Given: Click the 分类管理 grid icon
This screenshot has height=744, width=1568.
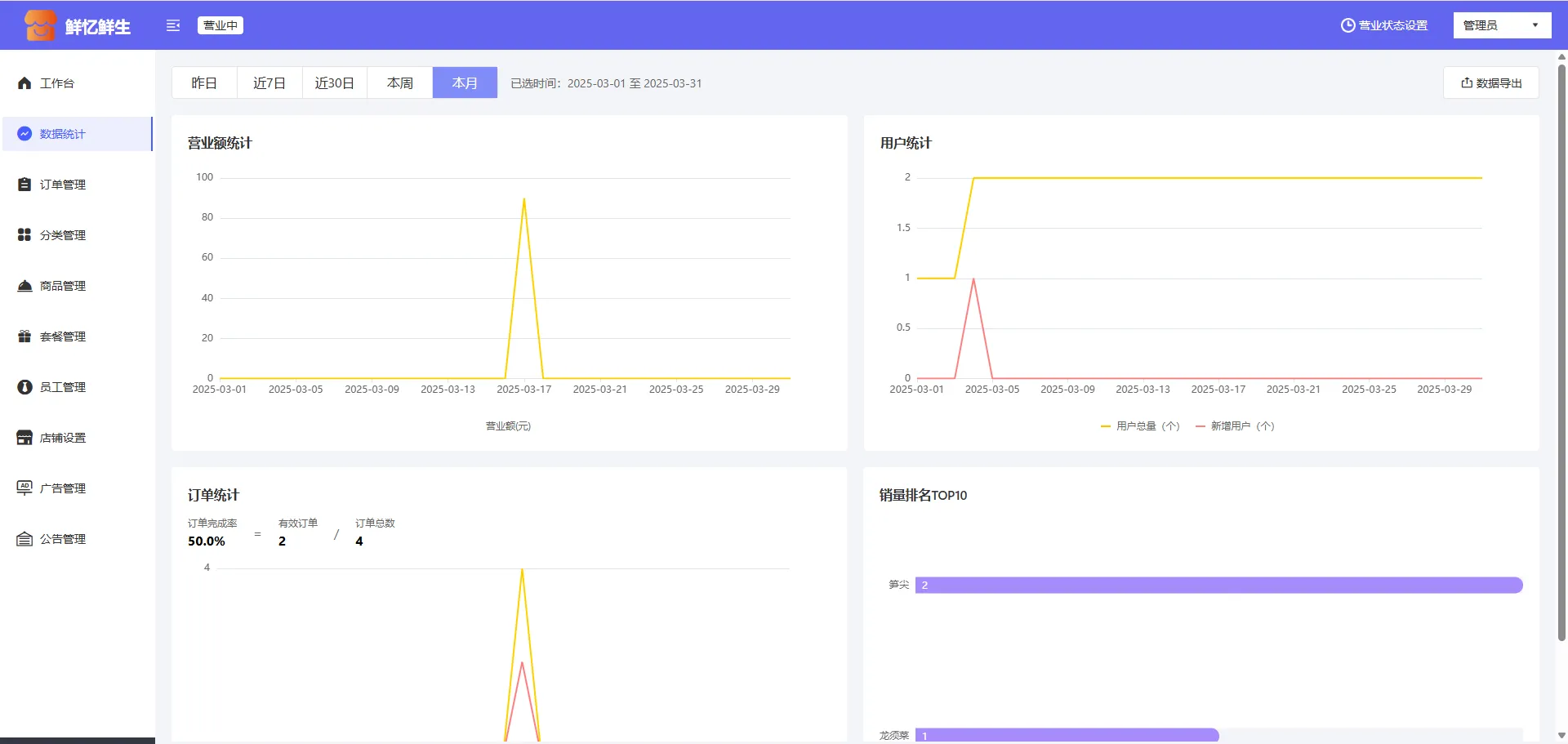Looking at the screenshot, I should point(24,235).
